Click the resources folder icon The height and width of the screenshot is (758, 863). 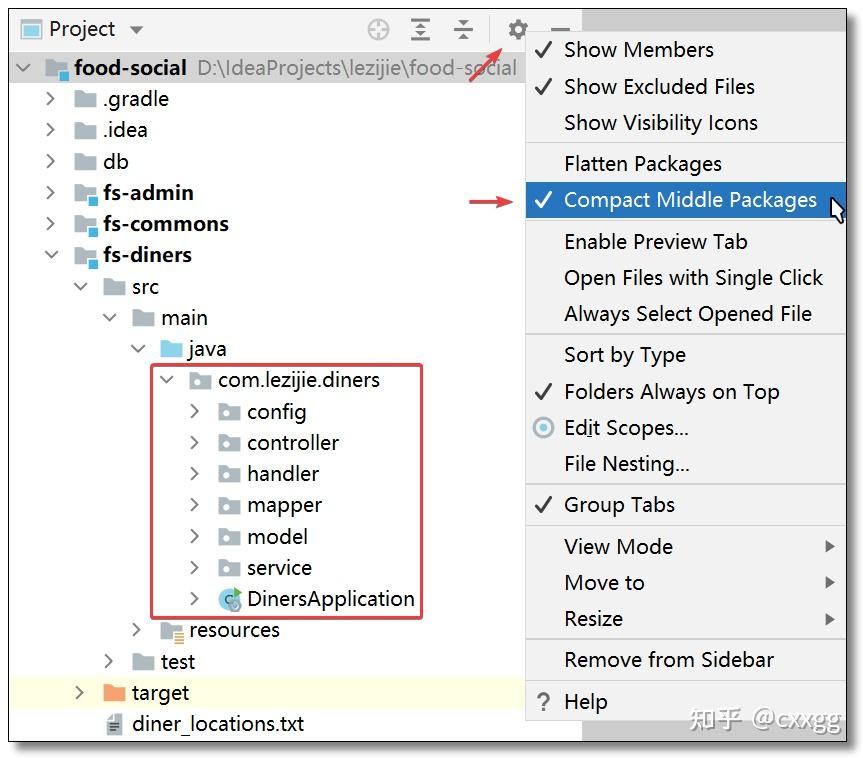170,630
